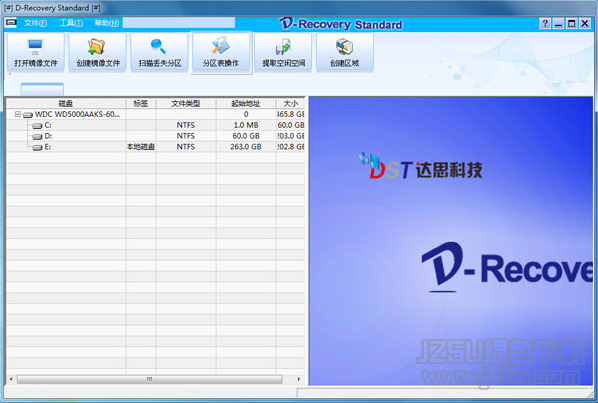Start 扫描丢失分区 scan
The width and height of the screenshot is (598, 403).
(x=159, y=52)
